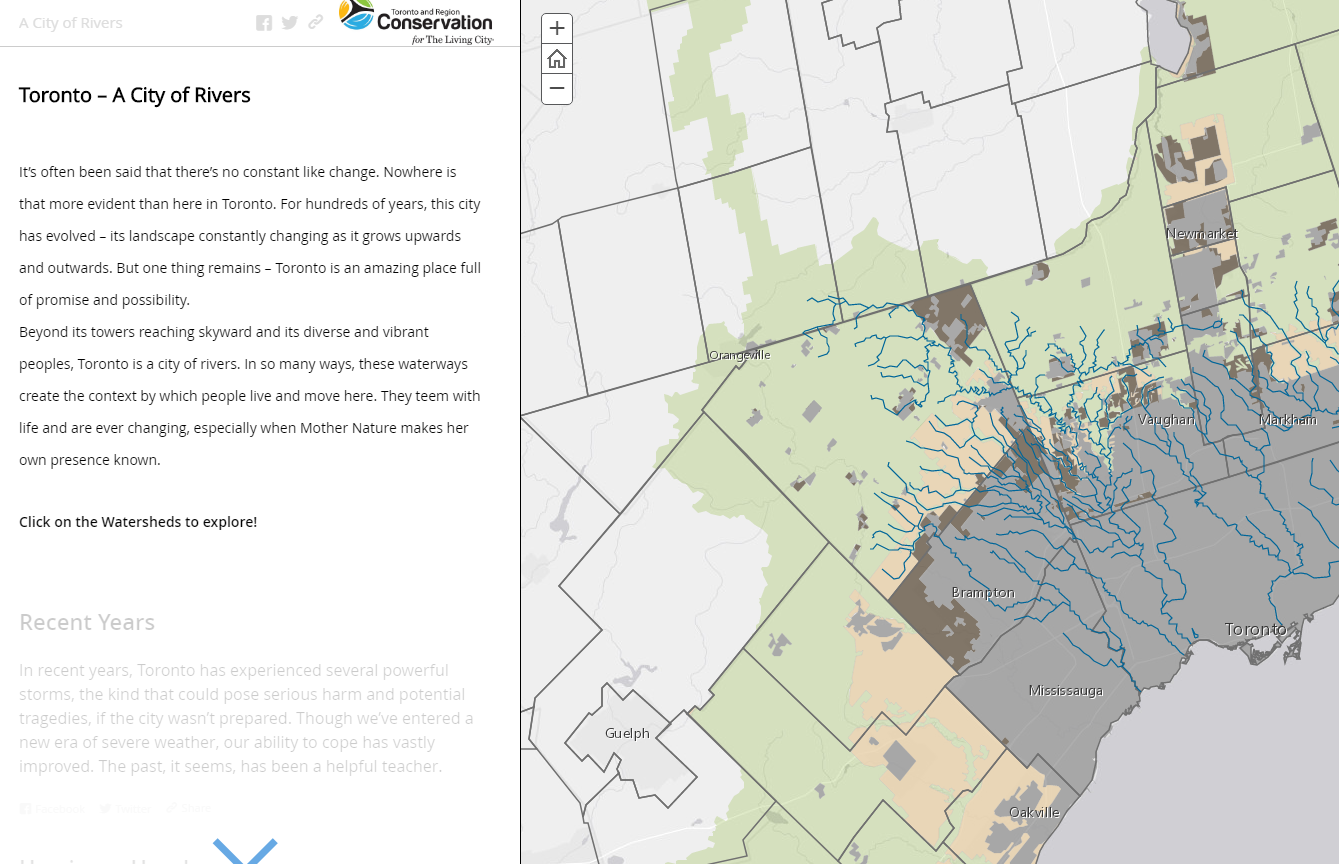This screenshot has width=1339, height=864.
Task: Open Toronto and Region Conservation logo
Action: [416, 22]
